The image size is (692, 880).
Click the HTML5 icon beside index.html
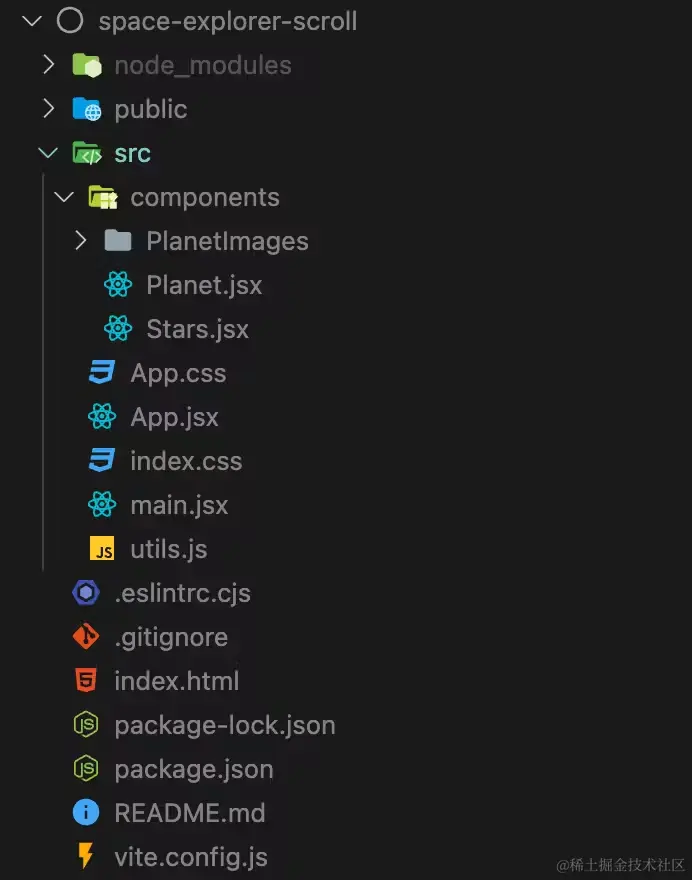[x=86, y=680]
